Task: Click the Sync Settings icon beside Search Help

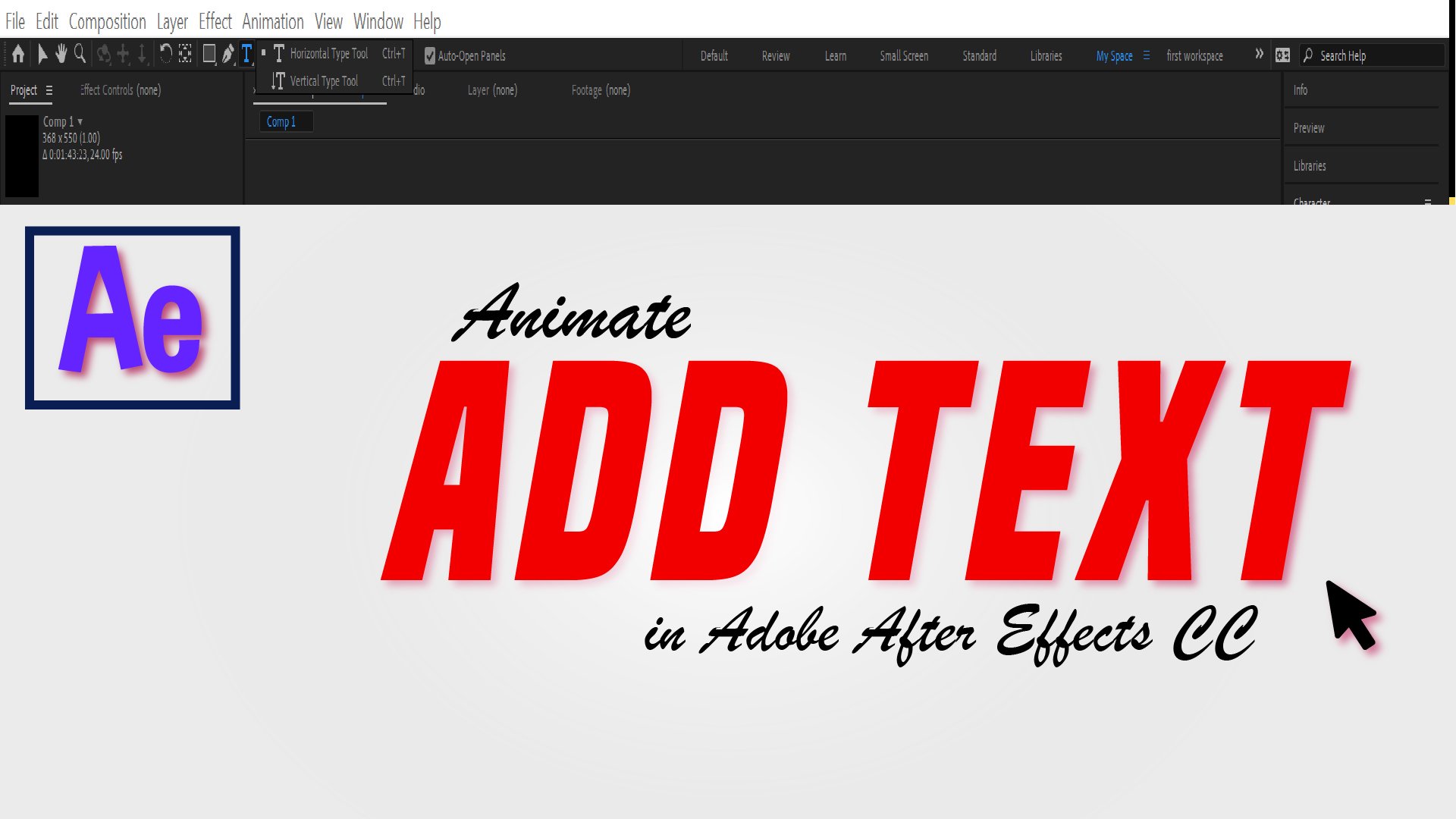Action: pyautogui.click(x=1282, y=55)
